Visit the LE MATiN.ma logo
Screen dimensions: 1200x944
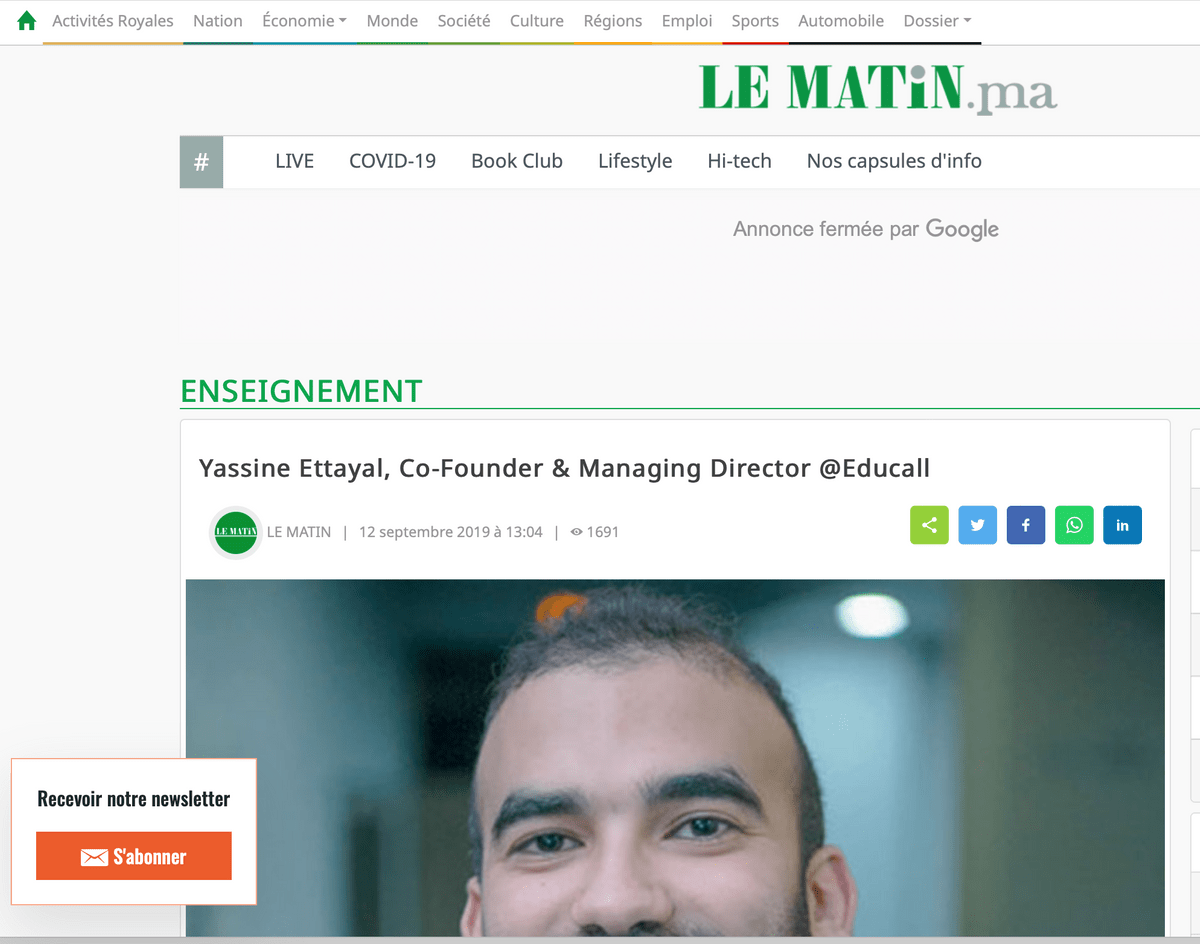(x=877, y=88)
